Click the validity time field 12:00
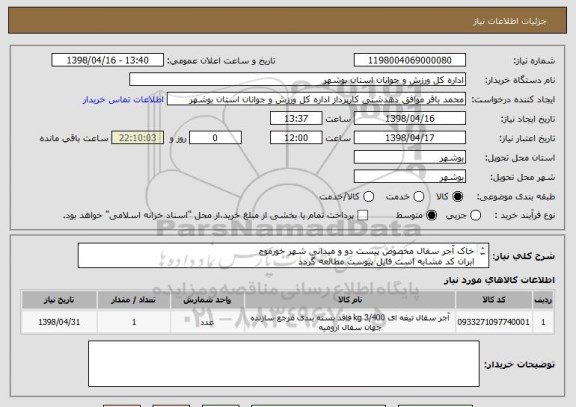Screen dimensions: 576x407 pos(296,138)
